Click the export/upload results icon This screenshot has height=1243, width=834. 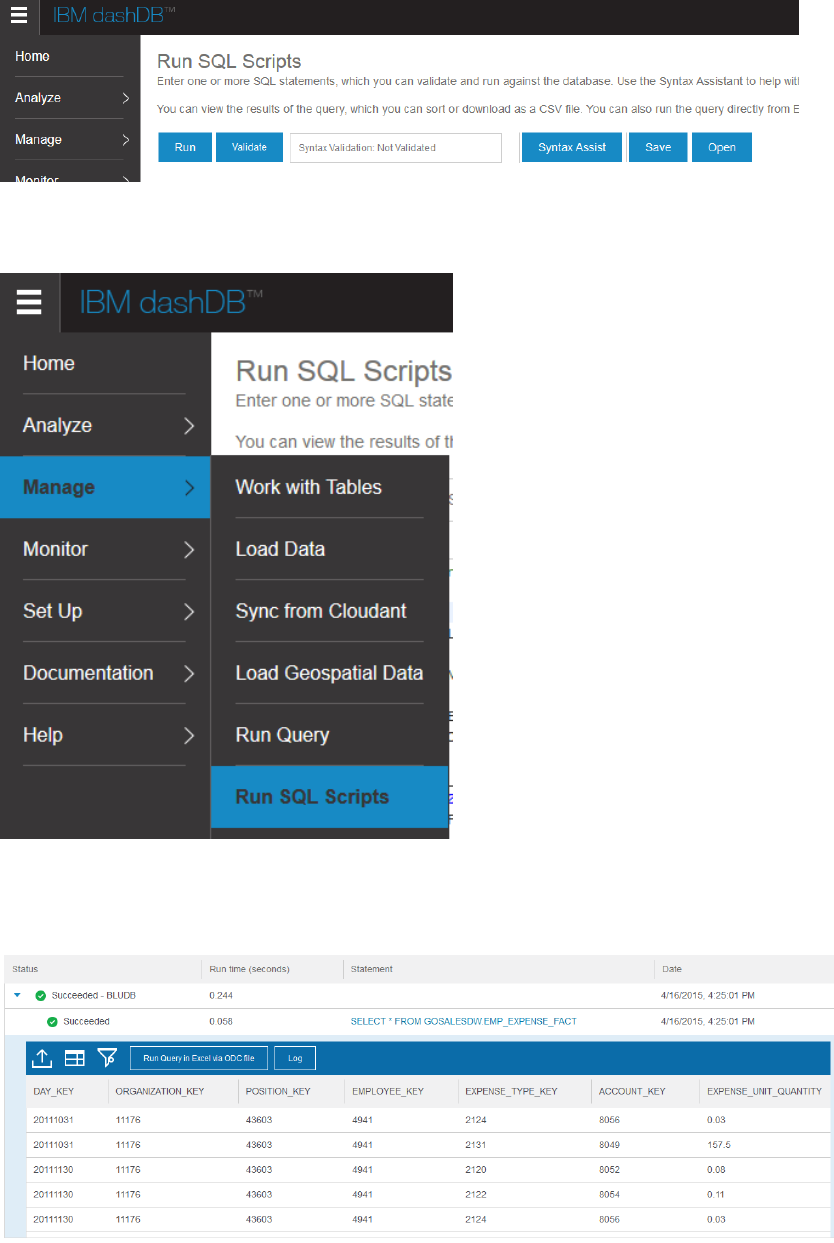point(42,1058)
